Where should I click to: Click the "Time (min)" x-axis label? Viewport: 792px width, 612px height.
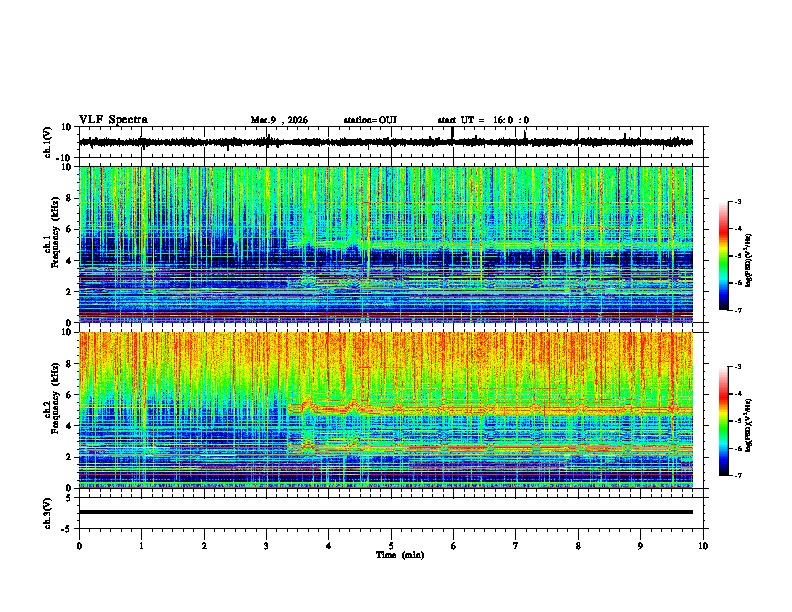pyautogui.click(x=400, y=555)
